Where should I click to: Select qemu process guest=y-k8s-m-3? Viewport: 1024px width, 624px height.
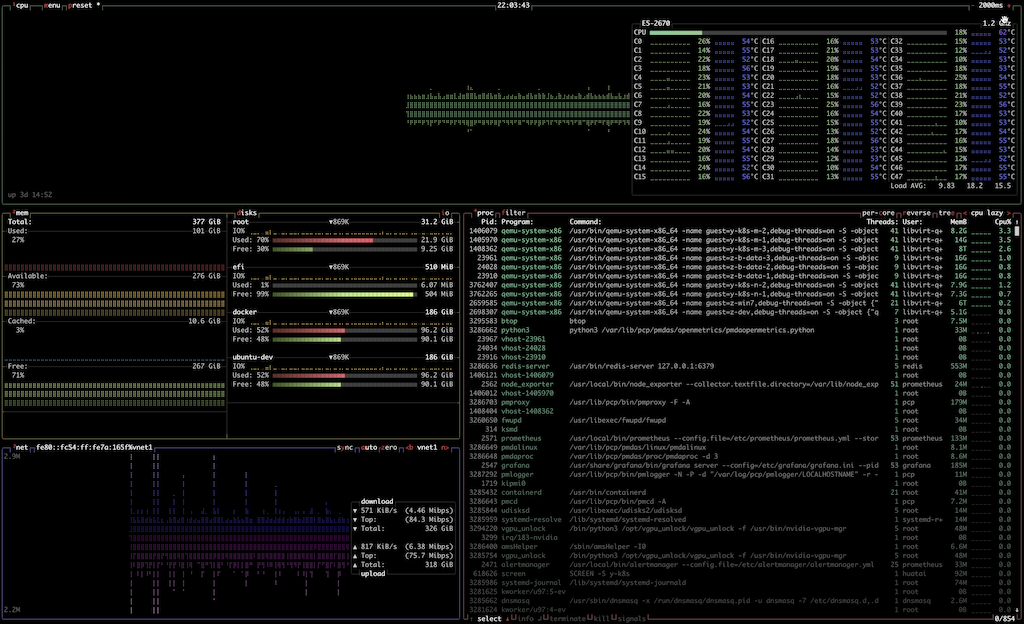[741, 249]
